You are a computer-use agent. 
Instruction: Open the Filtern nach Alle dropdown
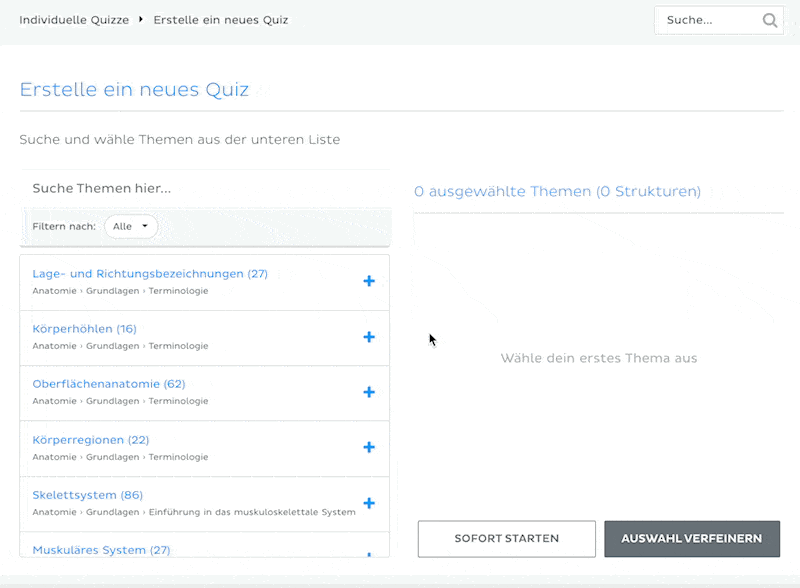pyautogui.click(x=131, y=227)
